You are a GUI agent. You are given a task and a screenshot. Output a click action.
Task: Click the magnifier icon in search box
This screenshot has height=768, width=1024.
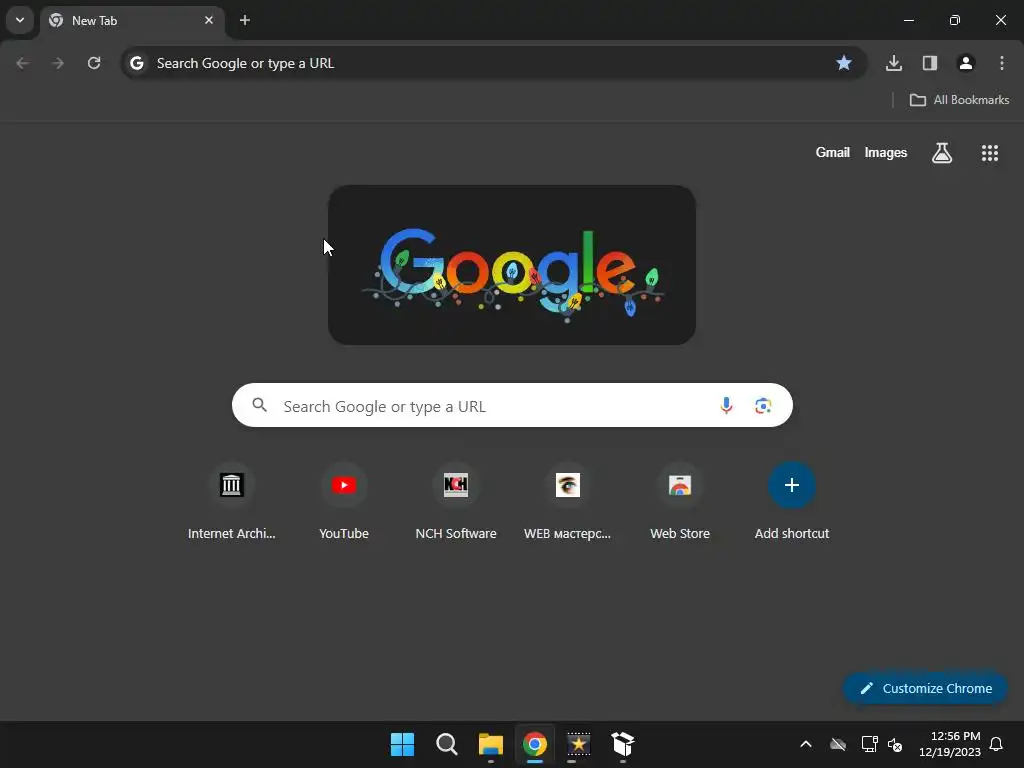pos(260,406)
